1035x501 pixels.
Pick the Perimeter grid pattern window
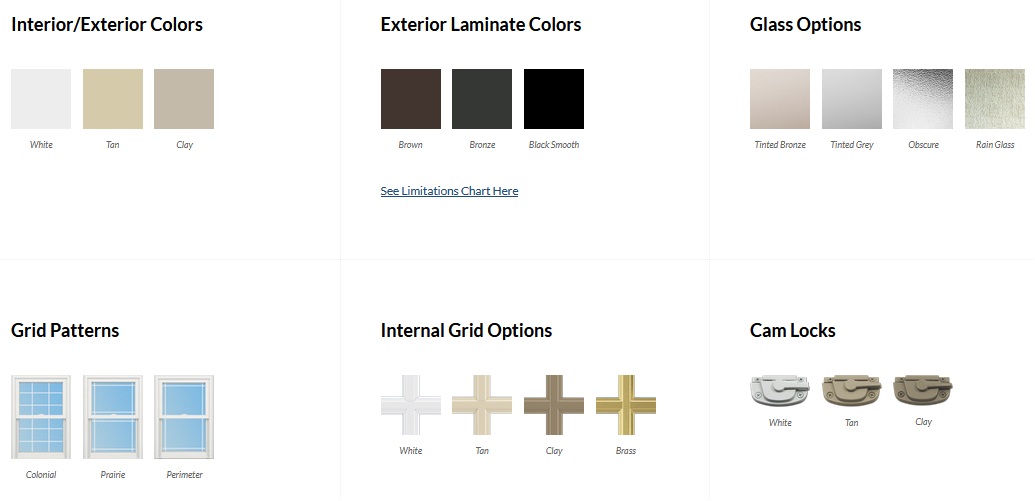[184, 417]
